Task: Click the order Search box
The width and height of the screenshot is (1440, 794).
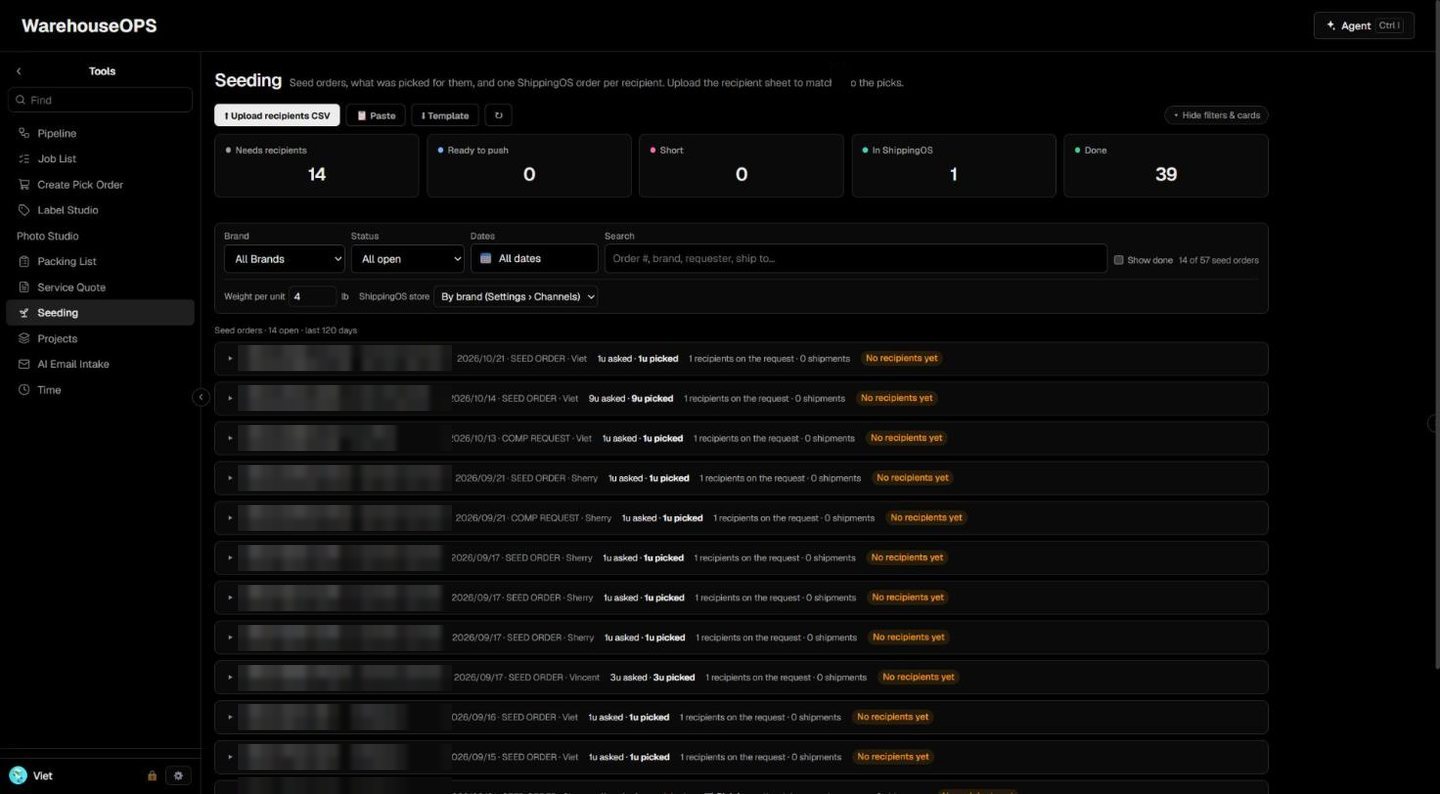Action: [856, 259]
